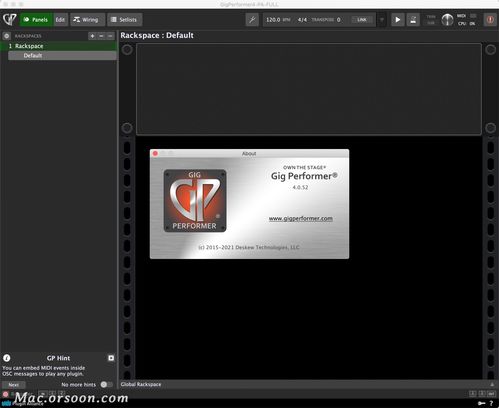Viewport: 499px width, 408px height.
Task: Click the 'Rackspace : Default' title
Action: click(157, 35)
